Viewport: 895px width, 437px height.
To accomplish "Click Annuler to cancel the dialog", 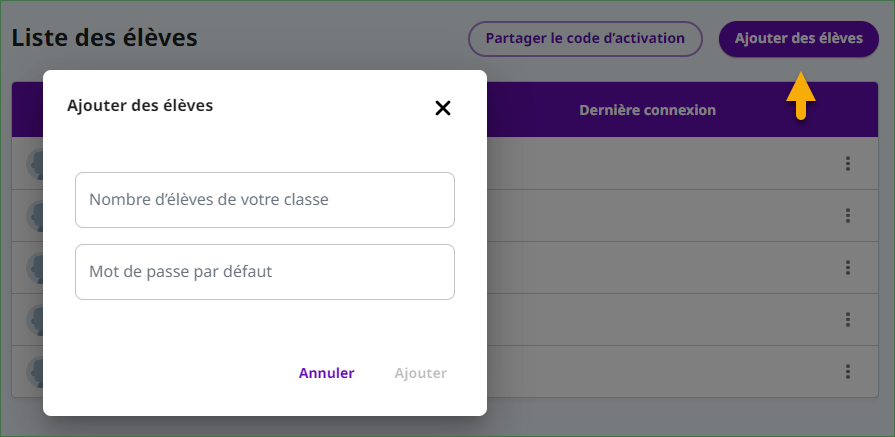I will coord(326,373).
